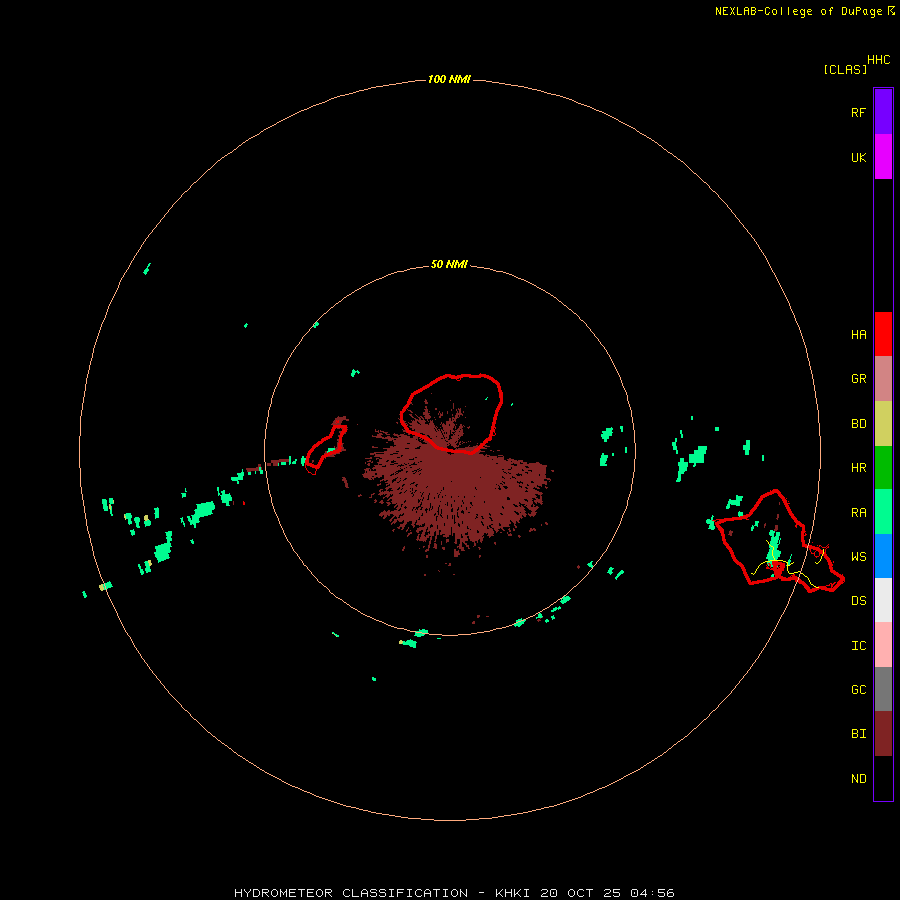This screenshot has width=900, height=900.
Task: Click the GC legend label
Action: tap(858, 689)
